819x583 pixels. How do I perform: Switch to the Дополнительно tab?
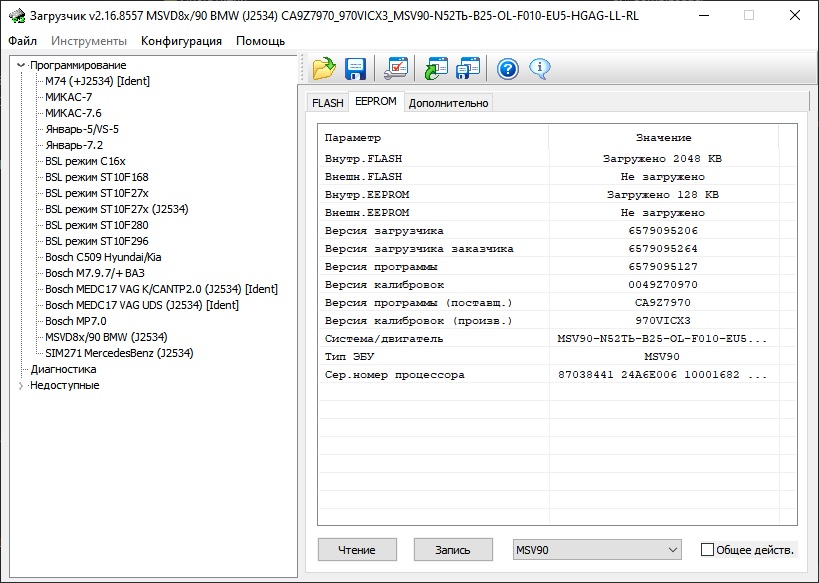[x=448, y=103]
